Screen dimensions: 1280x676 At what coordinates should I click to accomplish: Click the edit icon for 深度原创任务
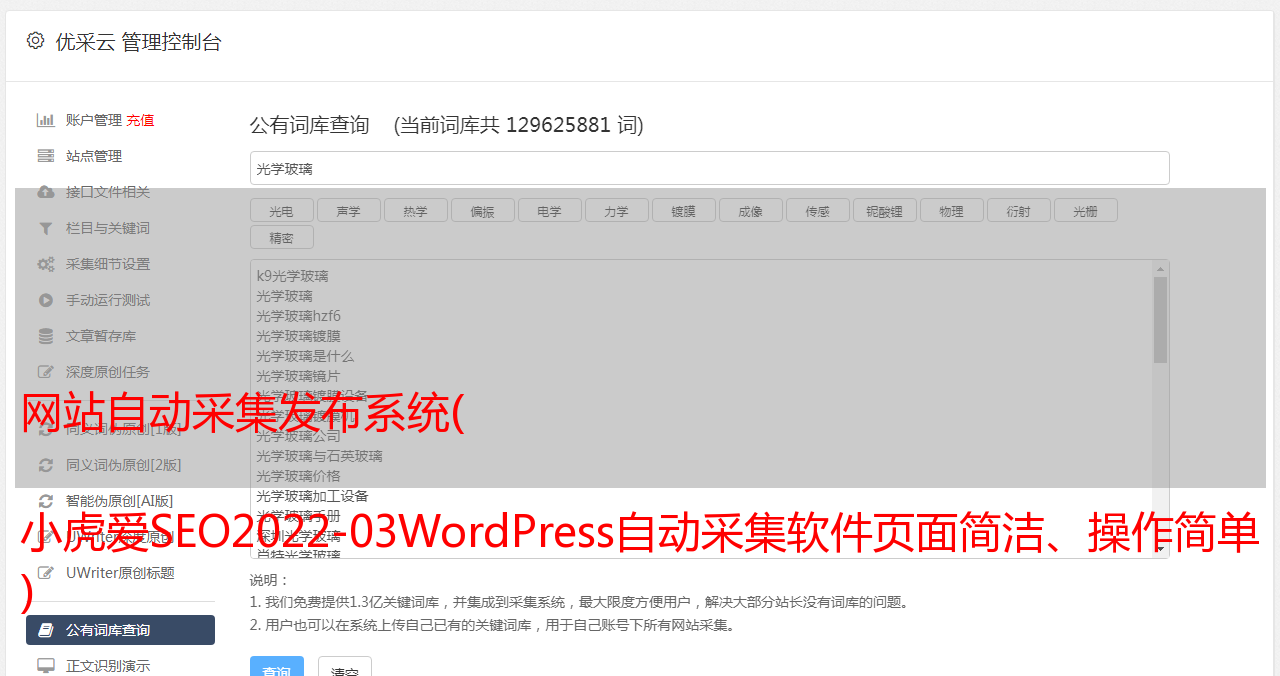tap(46, 372)
